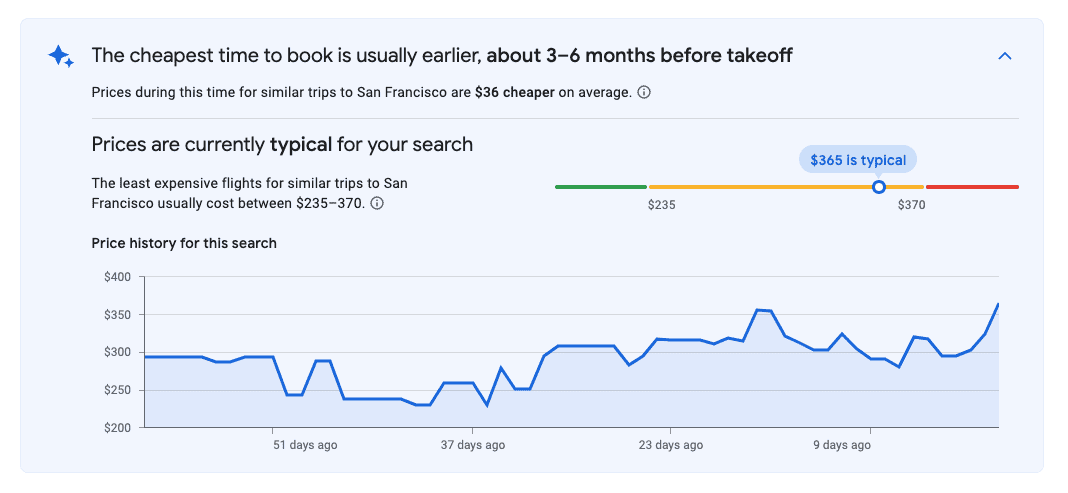Click the orange typical-price range segment
Viewport: 1068px width, 493px height.
pyautogui.click(x=760, y=187)
